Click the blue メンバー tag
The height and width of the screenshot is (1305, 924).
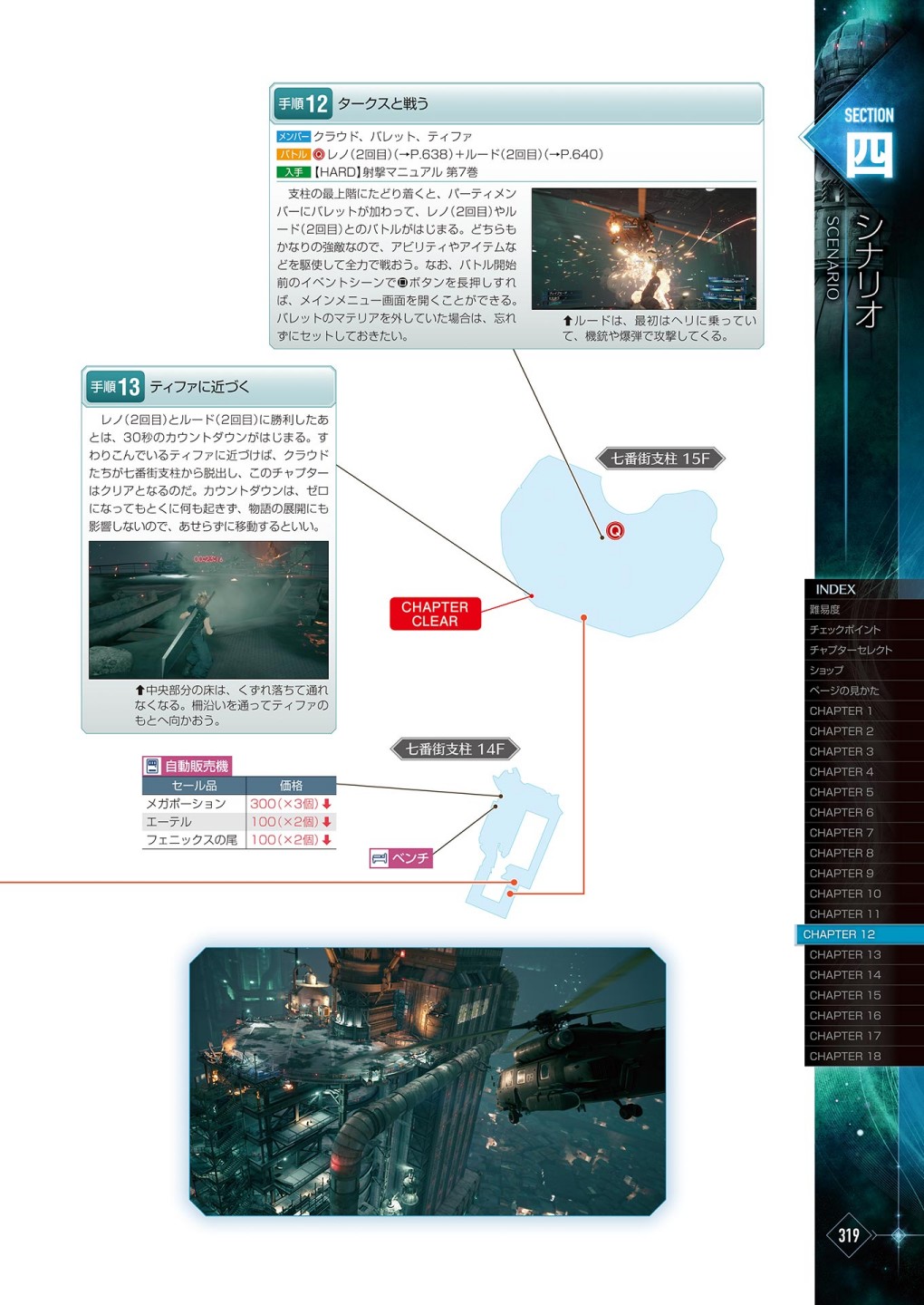click(x=294, y=136)
